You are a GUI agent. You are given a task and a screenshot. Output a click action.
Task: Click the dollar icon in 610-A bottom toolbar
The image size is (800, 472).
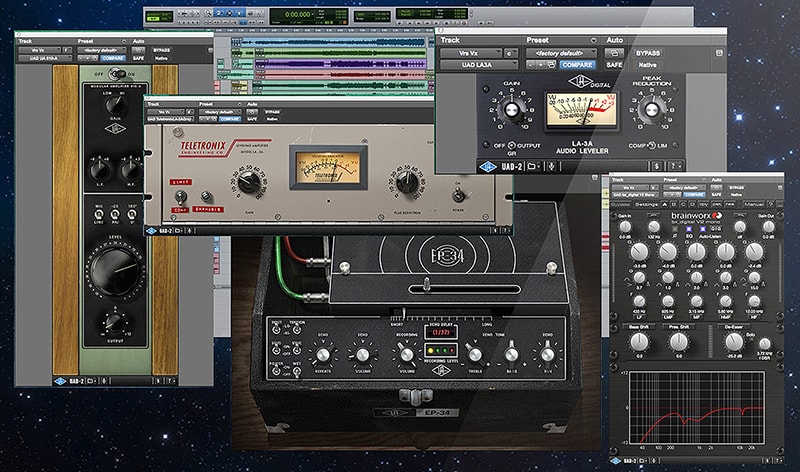[x=158, y=381]
